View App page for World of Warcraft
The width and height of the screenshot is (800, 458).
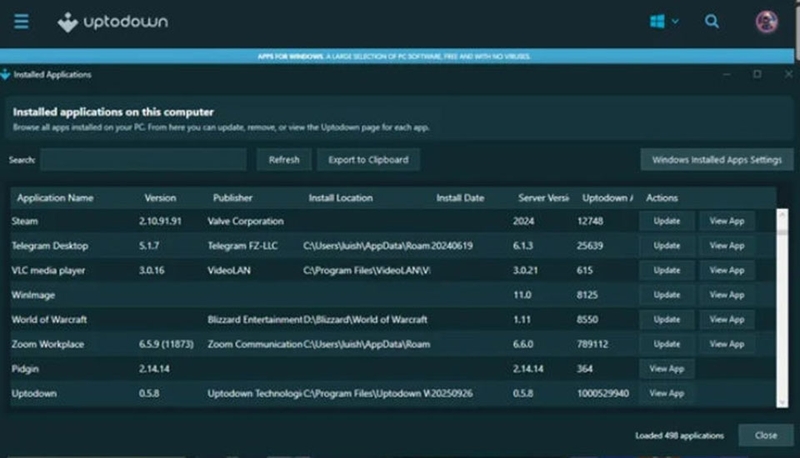coord(727,319)
